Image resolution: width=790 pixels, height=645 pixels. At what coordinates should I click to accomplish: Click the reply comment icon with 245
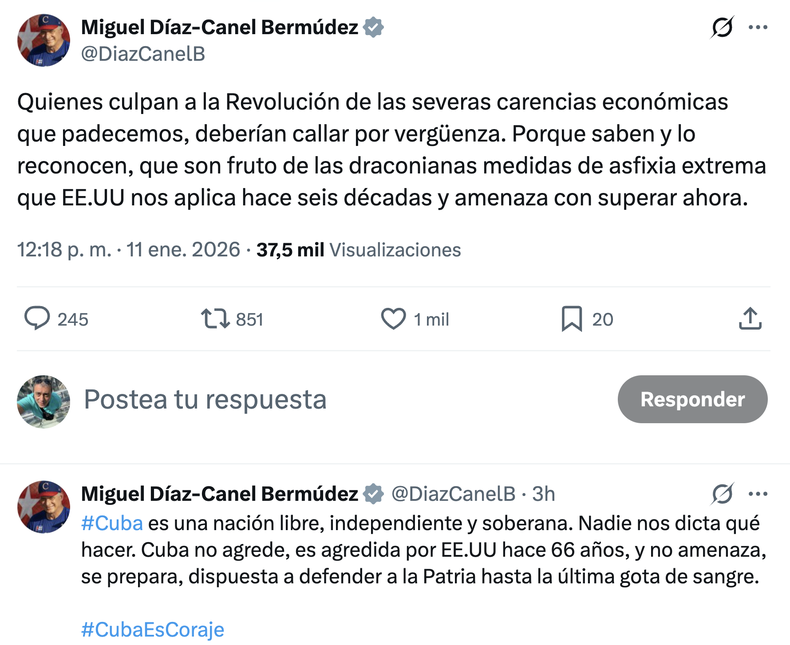(38, 318)
